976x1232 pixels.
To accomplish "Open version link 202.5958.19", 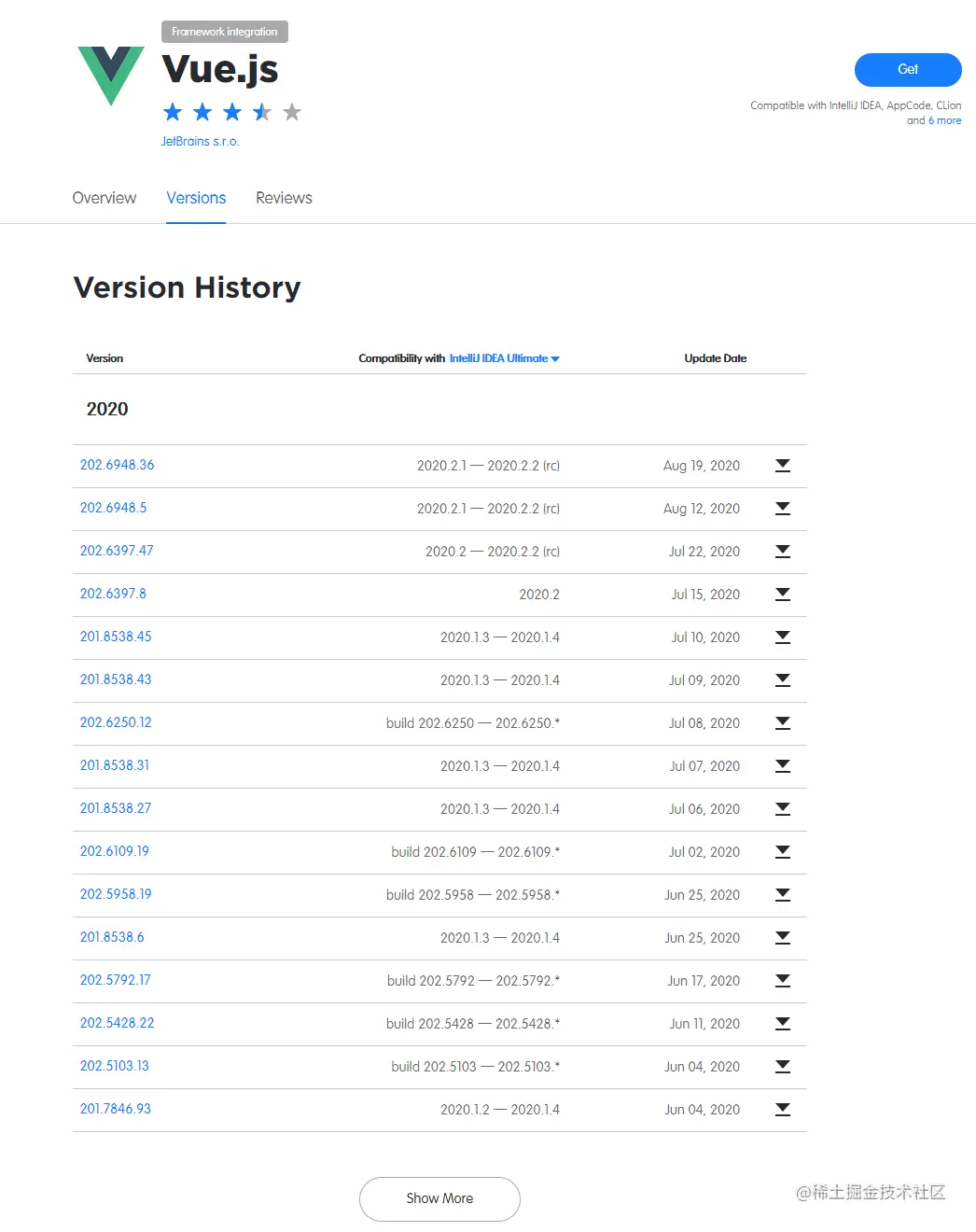I will (116, 894).
